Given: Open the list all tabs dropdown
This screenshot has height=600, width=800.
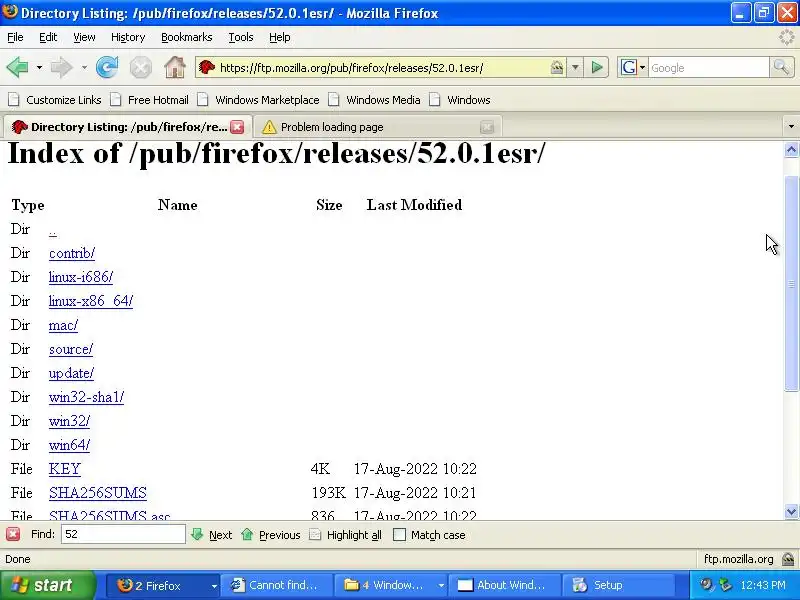Looking at the screenshot, I should pos(791,127).
